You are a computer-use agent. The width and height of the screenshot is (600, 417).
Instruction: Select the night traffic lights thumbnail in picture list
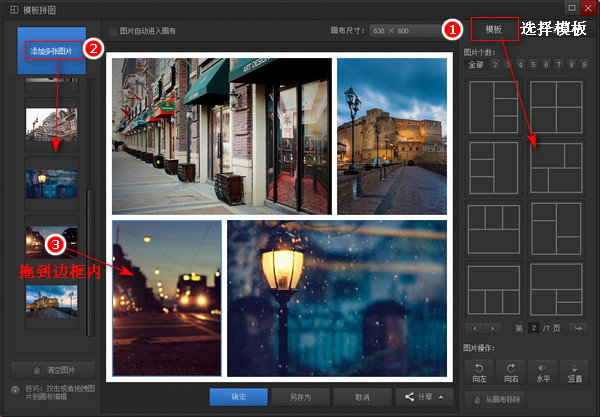pyautogui.click(x=52, y=242)
